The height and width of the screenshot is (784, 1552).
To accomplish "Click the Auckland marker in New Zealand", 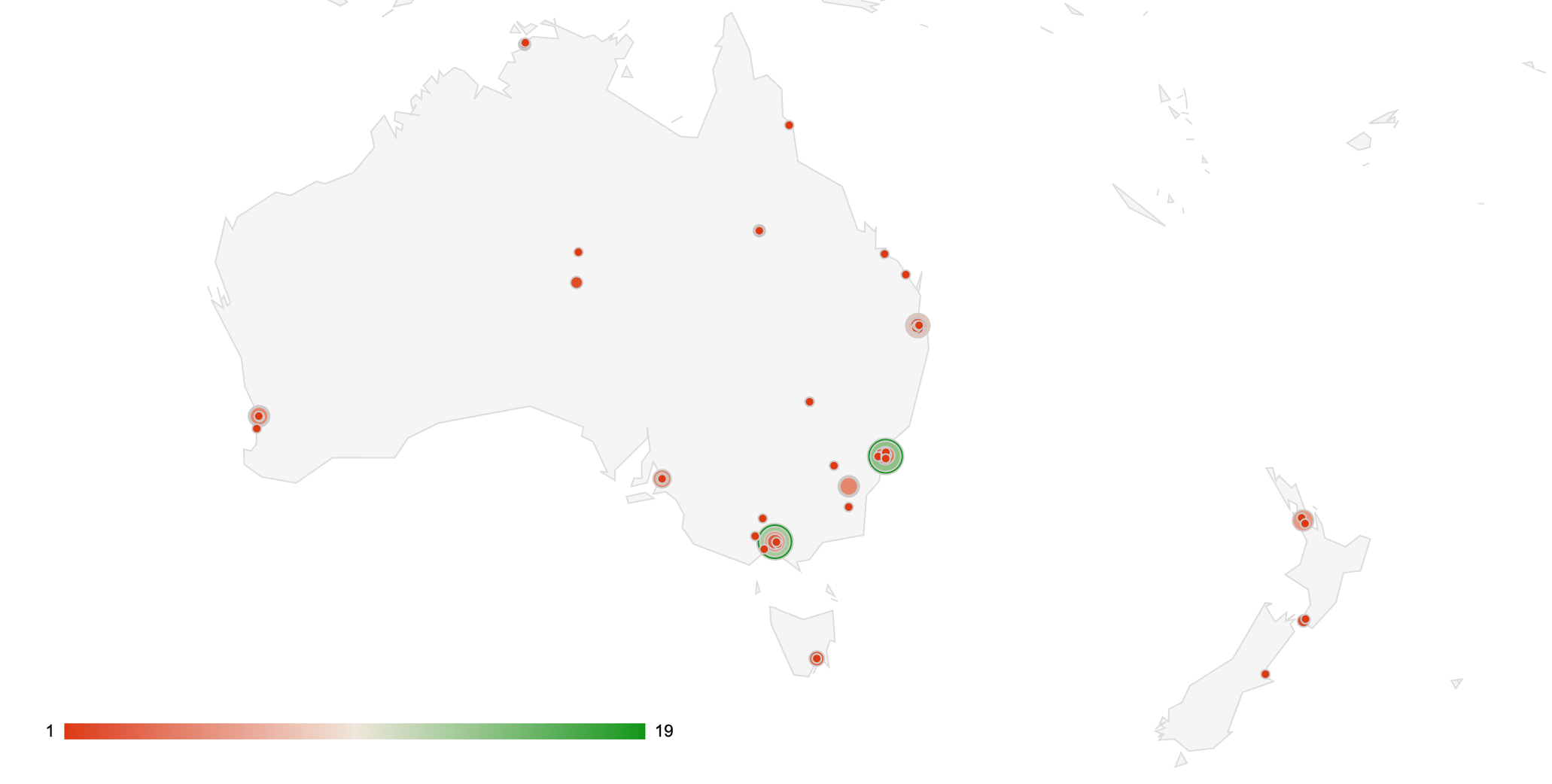I will (1303, 520).
